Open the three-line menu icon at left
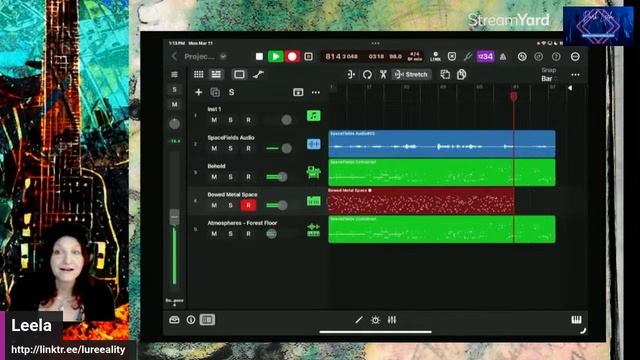The height and width of the screenshot is (360, 640). point(174,74)
